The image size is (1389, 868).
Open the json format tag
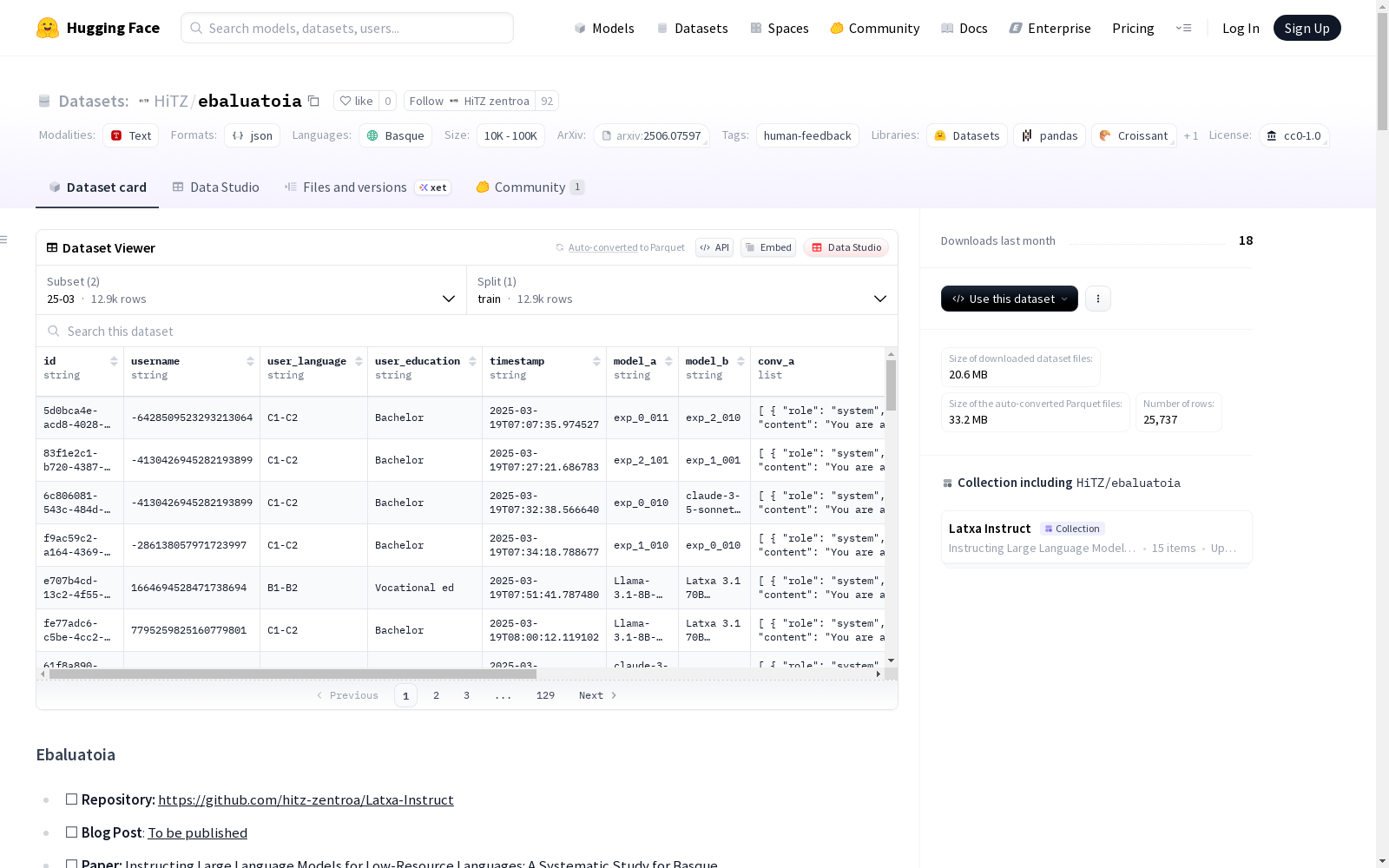(252, 135)
